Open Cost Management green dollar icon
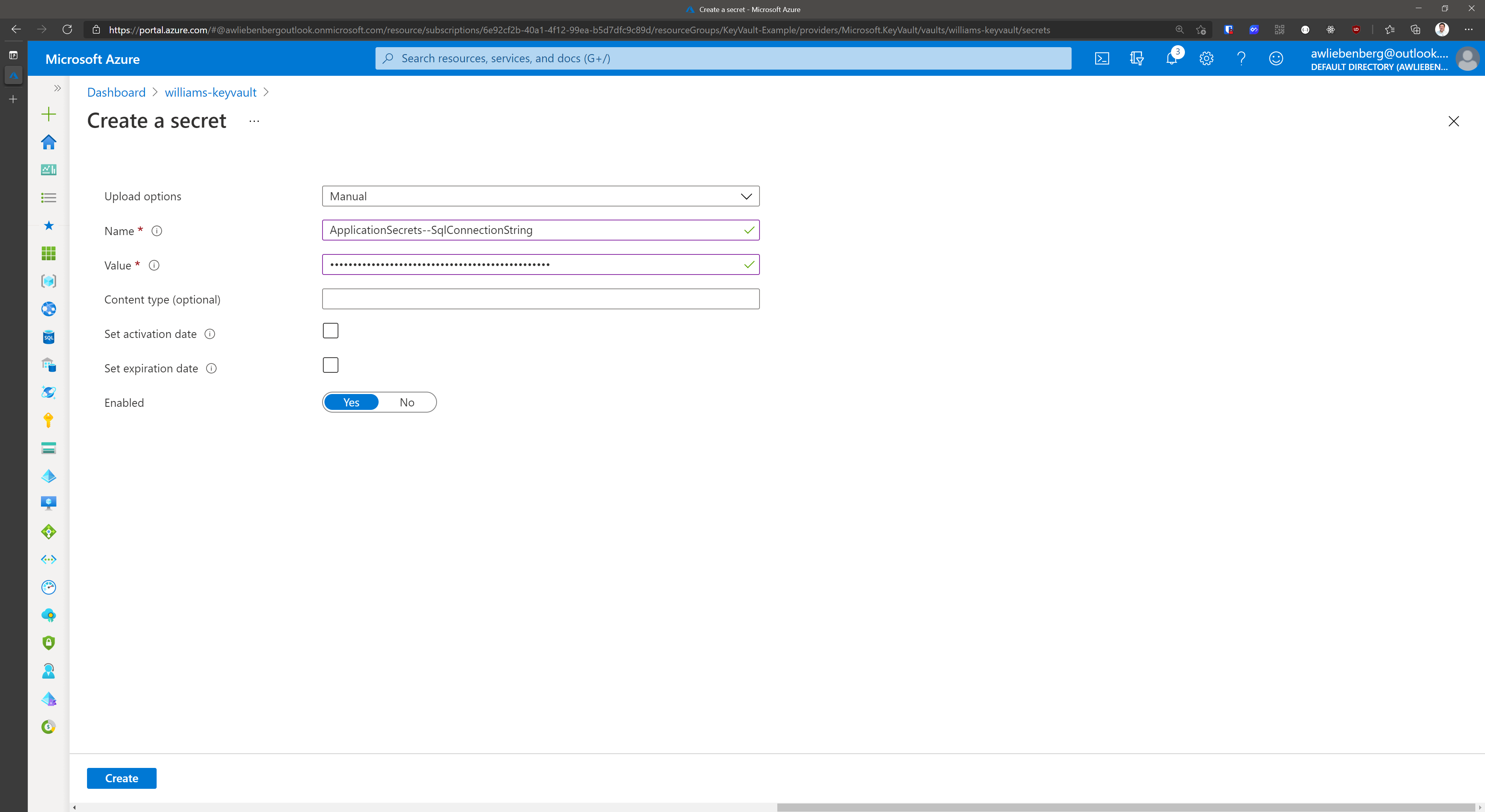Screen dimensions: 1485x812 click(x=48, y=726)
